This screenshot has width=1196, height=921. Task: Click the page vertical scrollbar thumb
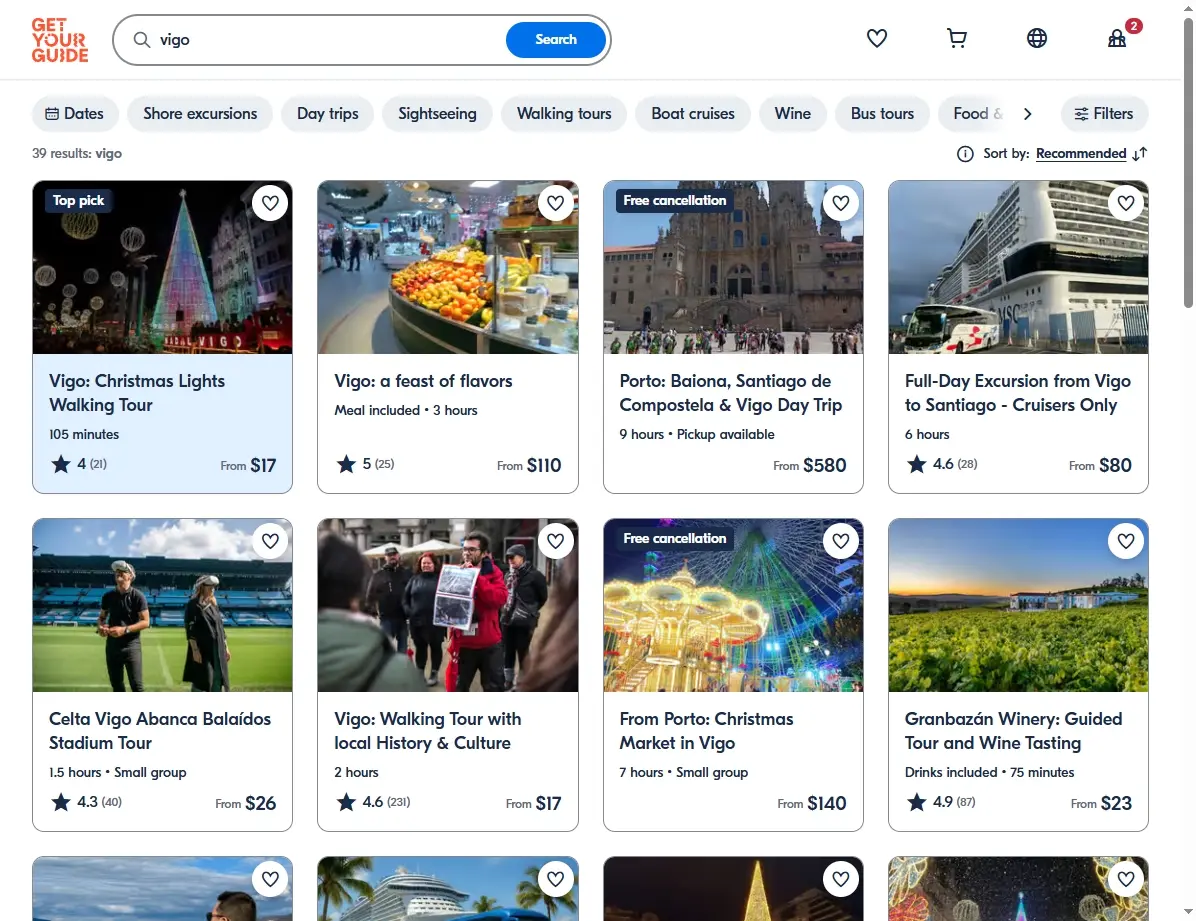tap(1188, 163)
